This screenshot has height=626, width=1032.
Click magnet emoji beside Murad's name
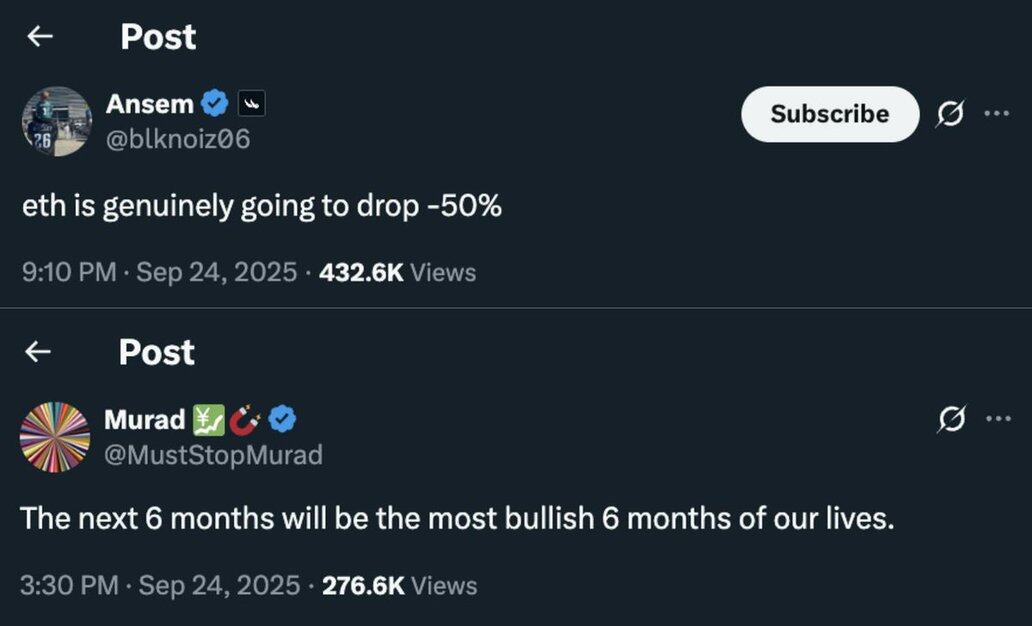click(245, 420)
